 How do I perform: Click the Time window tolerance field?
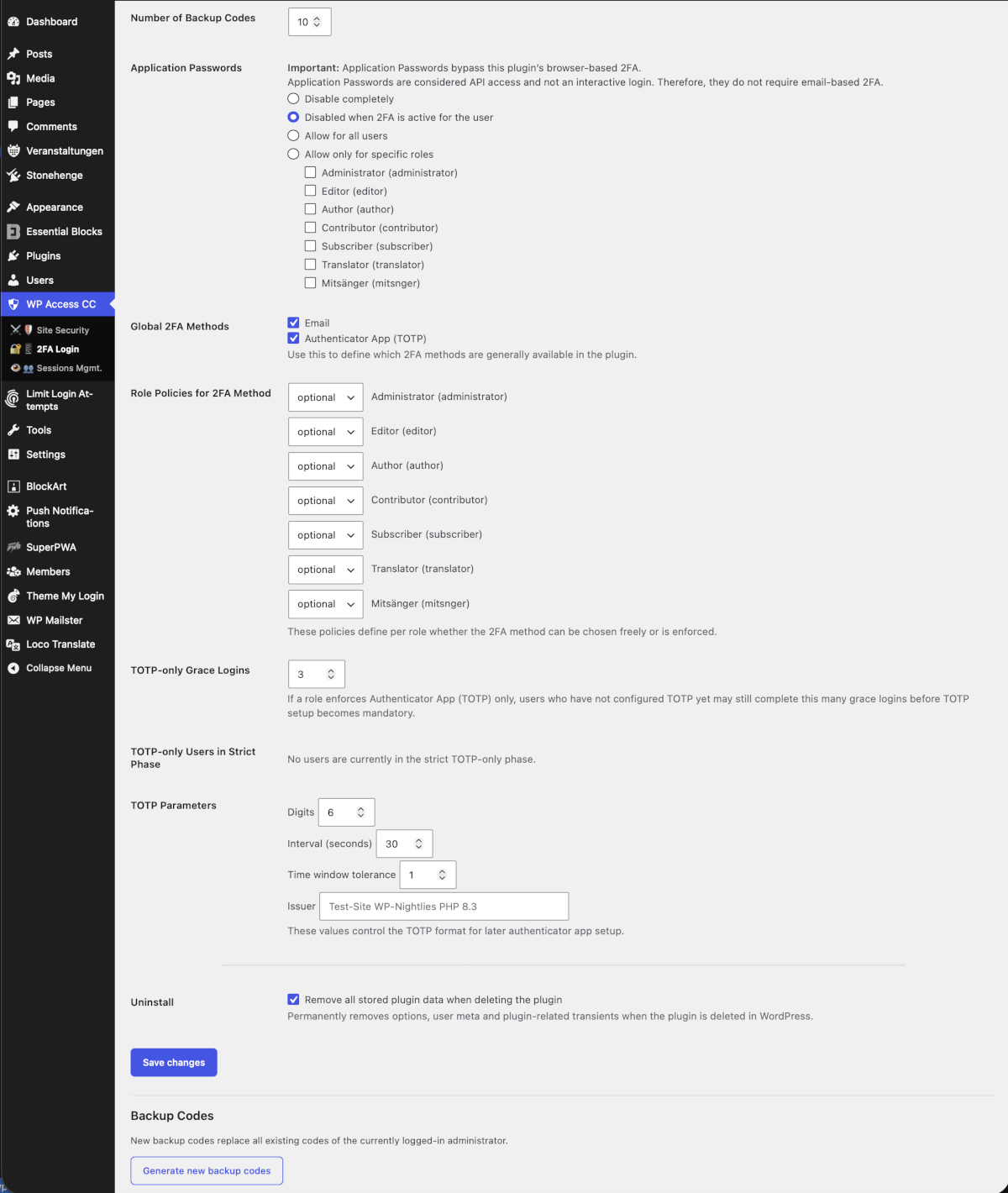(428, 875)
